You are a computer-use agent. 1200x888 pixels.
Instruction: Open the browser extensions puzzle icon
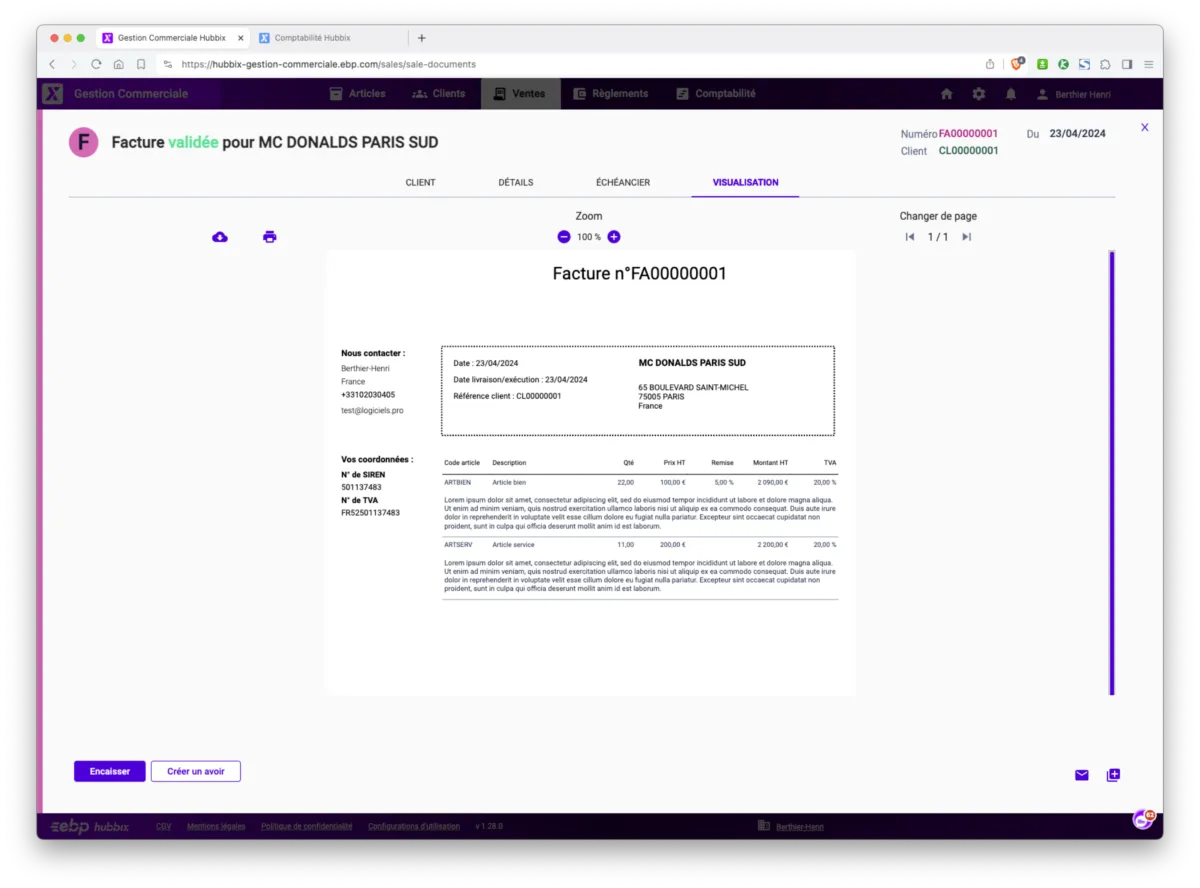point(1105,64)
